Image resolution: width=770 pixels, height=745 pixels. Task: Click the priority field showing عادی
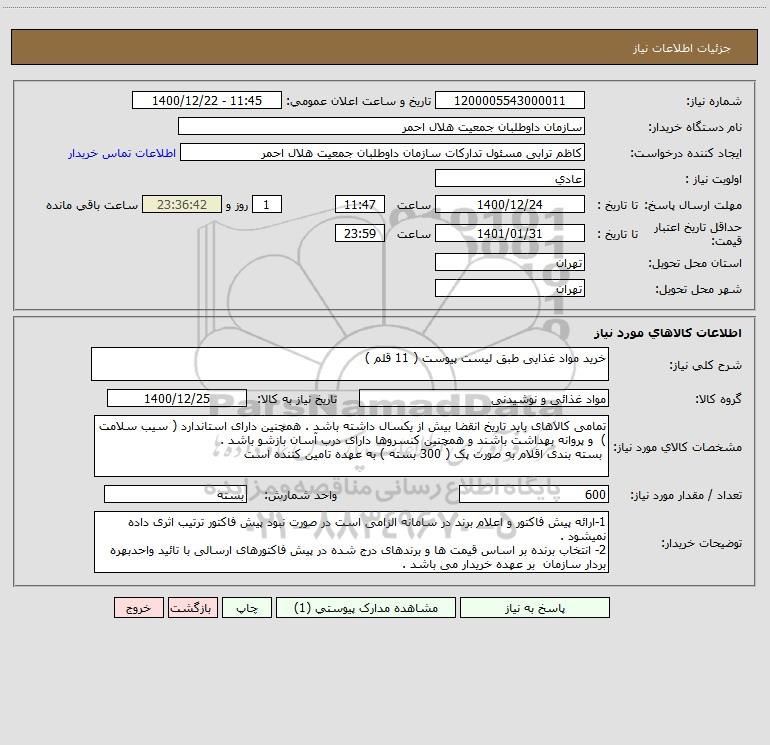(x=510, y=178)
